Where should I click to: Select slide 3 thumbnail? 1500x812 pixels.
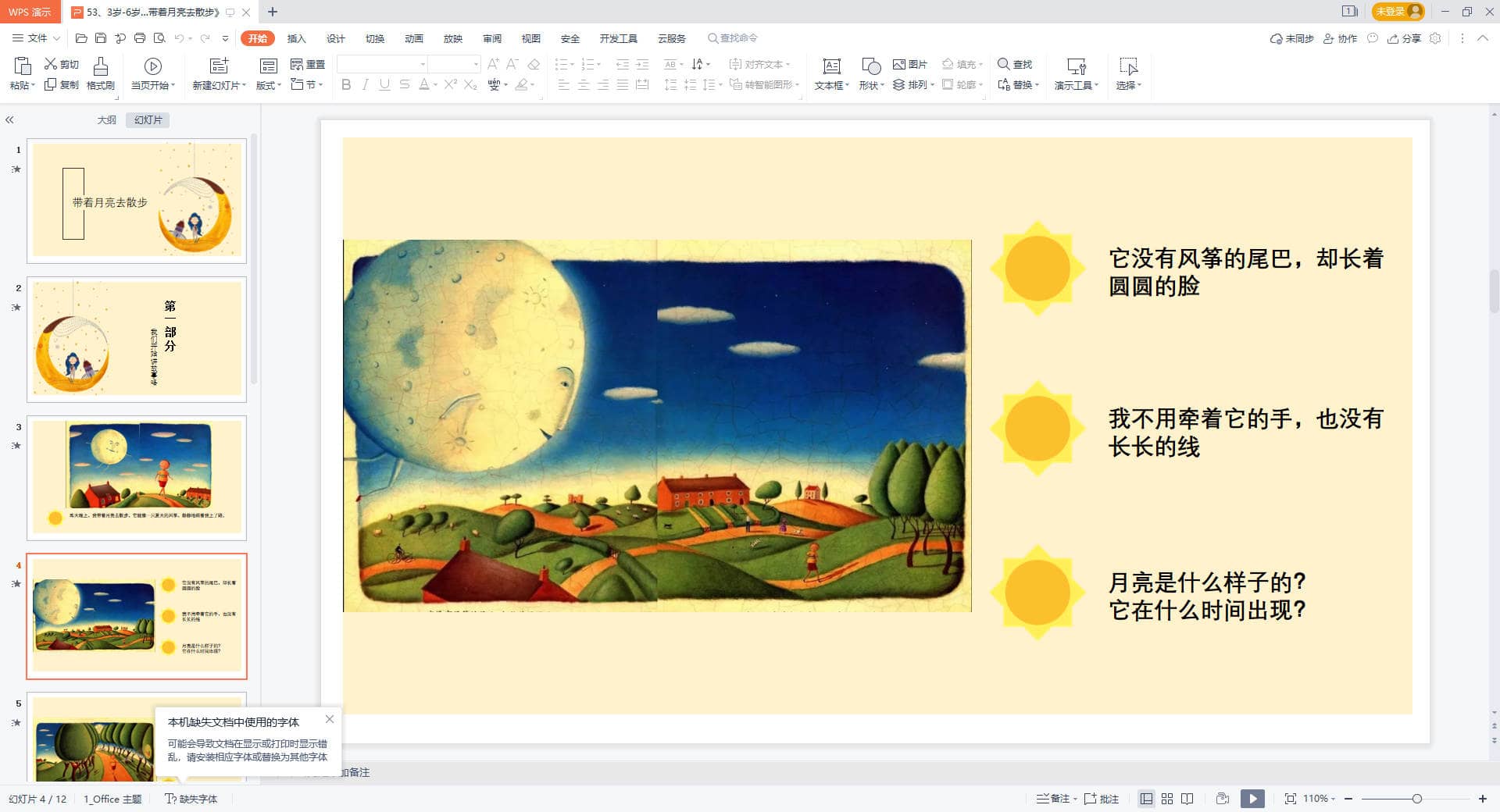point(137,478)
